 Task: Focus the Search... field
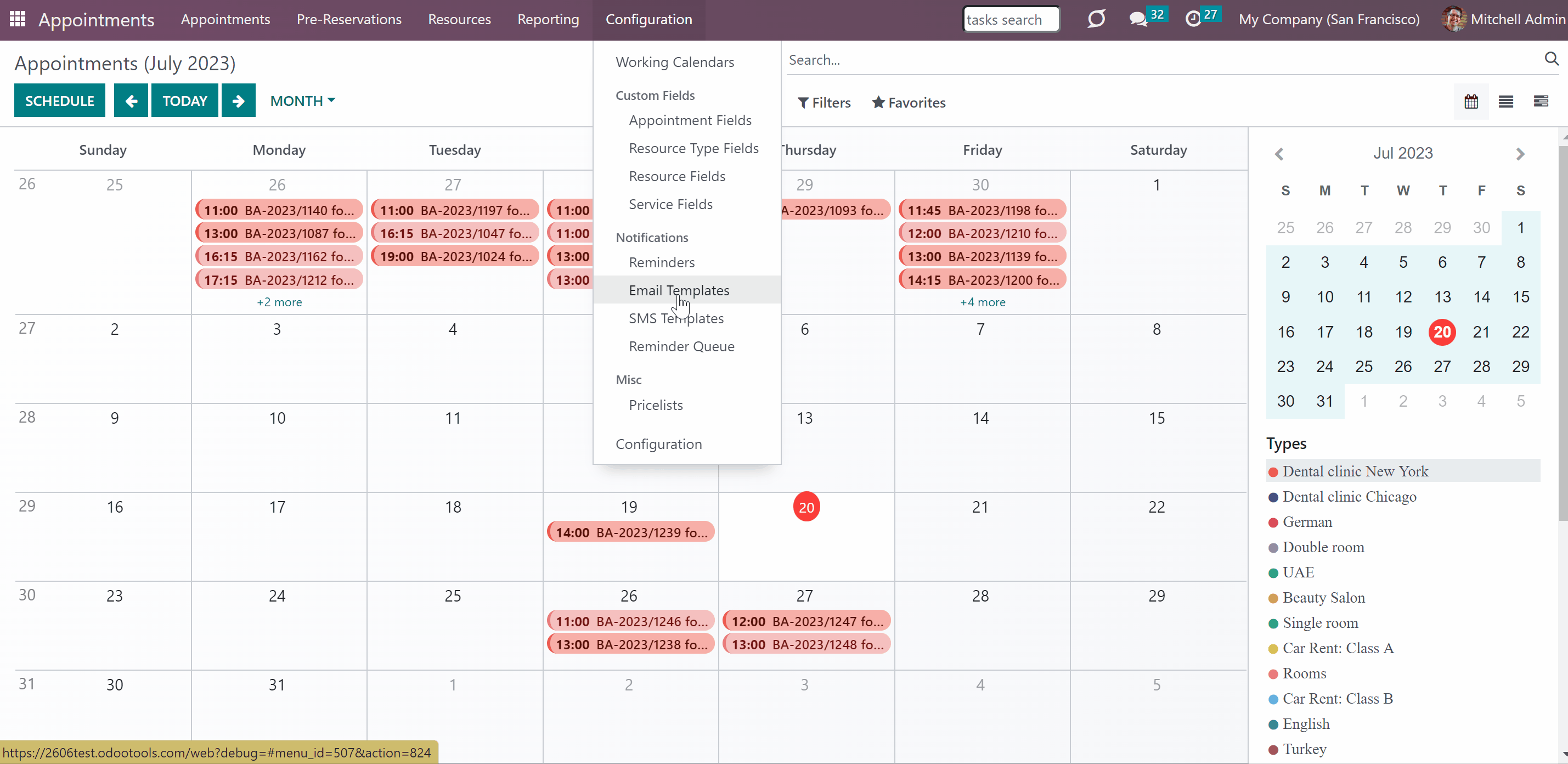point(1163,60)
